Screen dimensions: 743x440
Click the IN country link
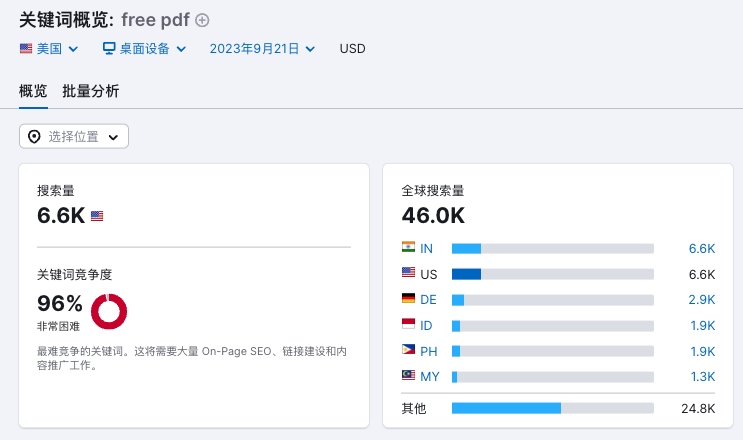pos(427,248)
